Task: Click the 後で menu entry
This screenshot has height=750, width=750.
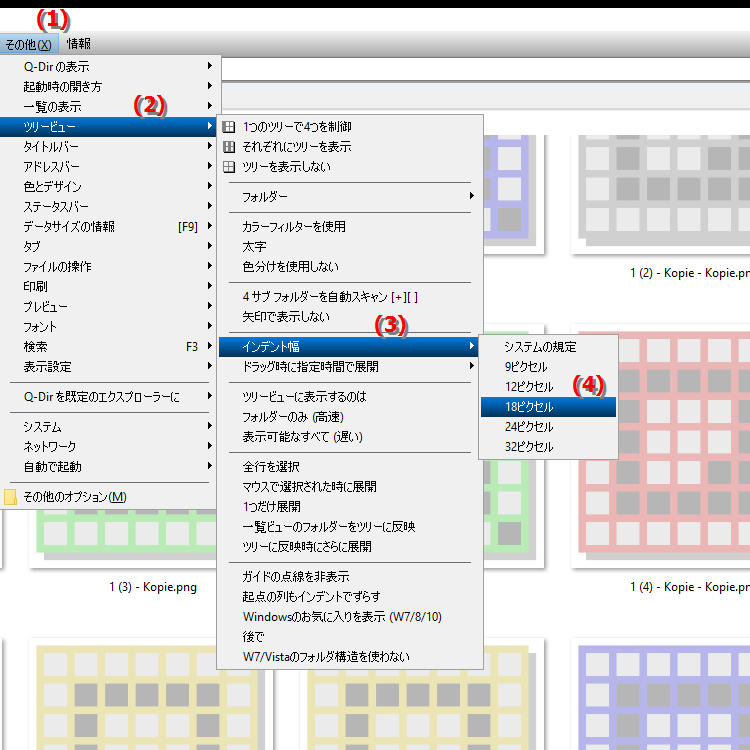Action: point(350,637)
